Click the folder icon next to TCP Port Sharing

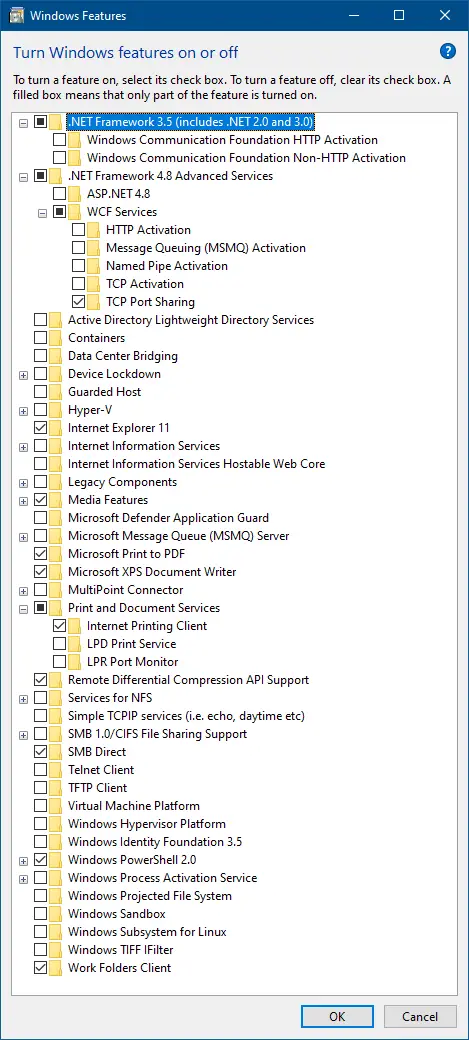click(x=94, y=302)
